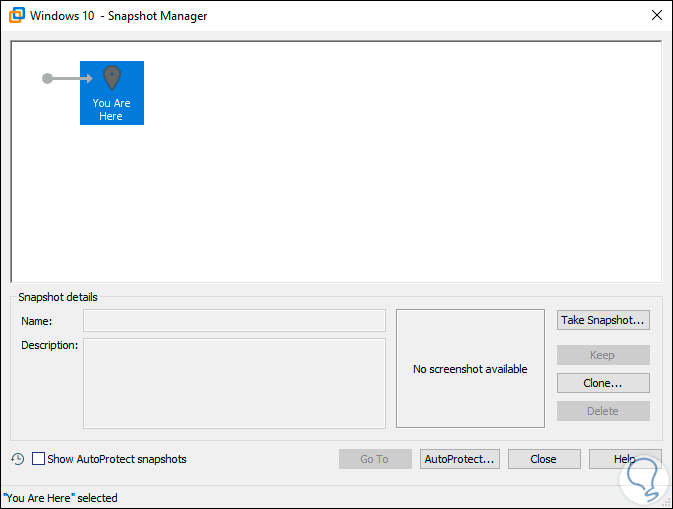Click into the Description text area
This screenshot has height=509, width=673.
click(x=234, y=383)
